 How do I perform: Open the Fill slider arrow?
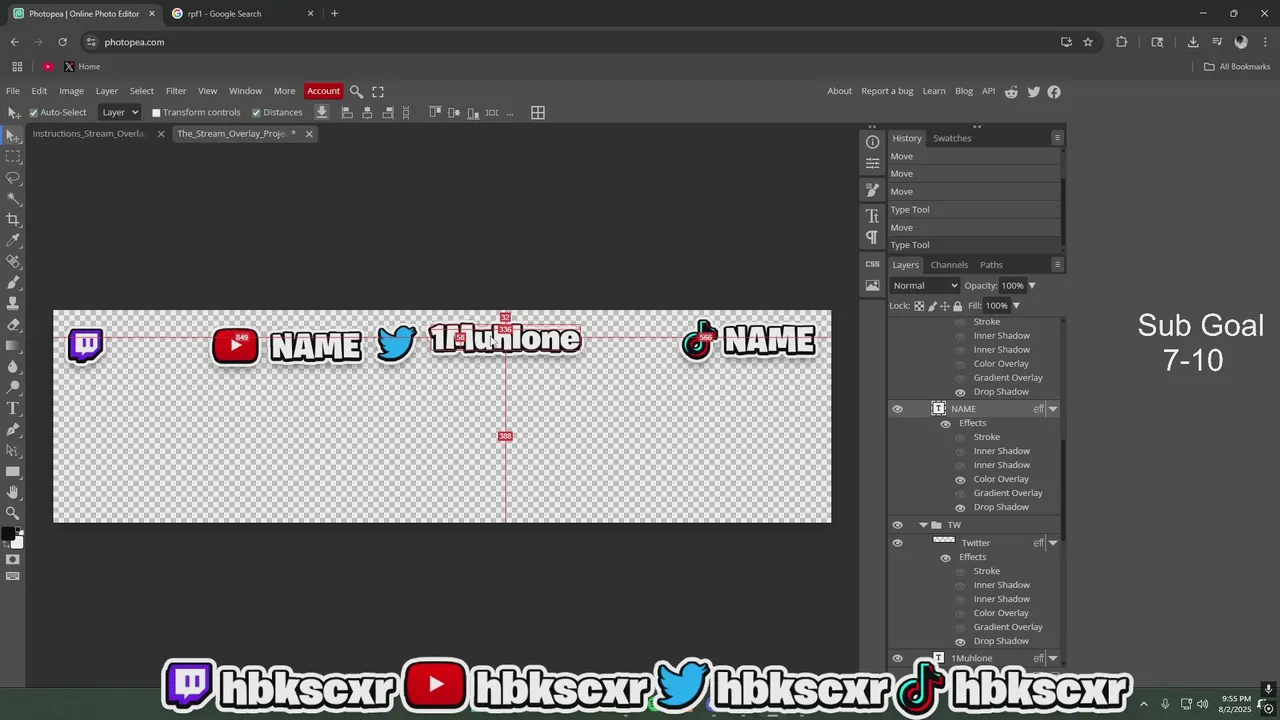(x=1016, y=306)
